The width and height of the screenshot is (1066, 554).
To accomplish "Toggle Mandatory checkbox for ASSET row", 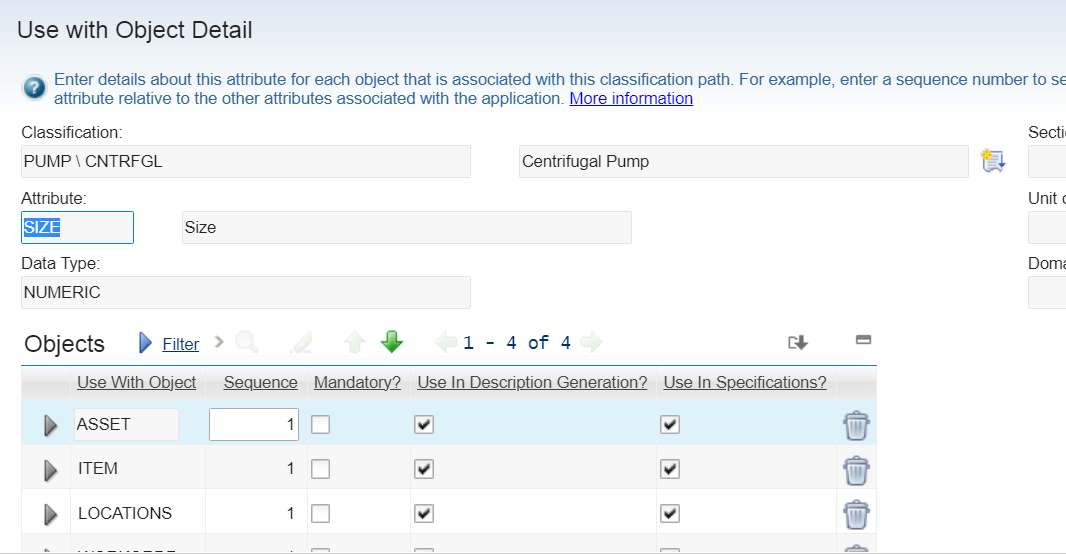I will [320, 425].
